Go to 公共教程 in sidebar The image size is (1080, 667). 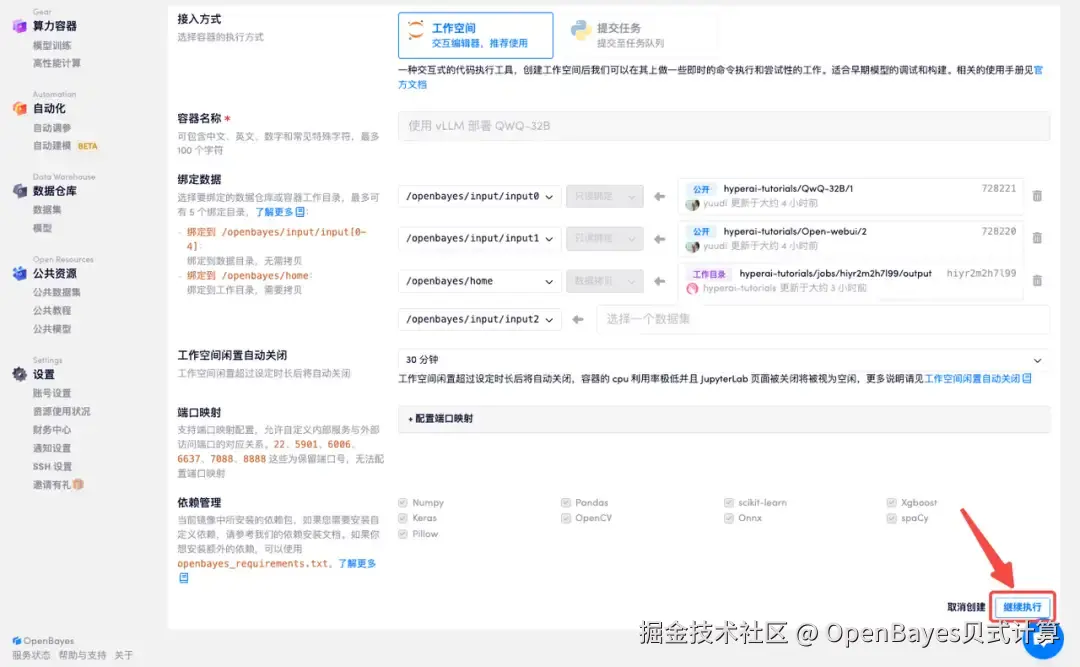(x=52, y=311)
